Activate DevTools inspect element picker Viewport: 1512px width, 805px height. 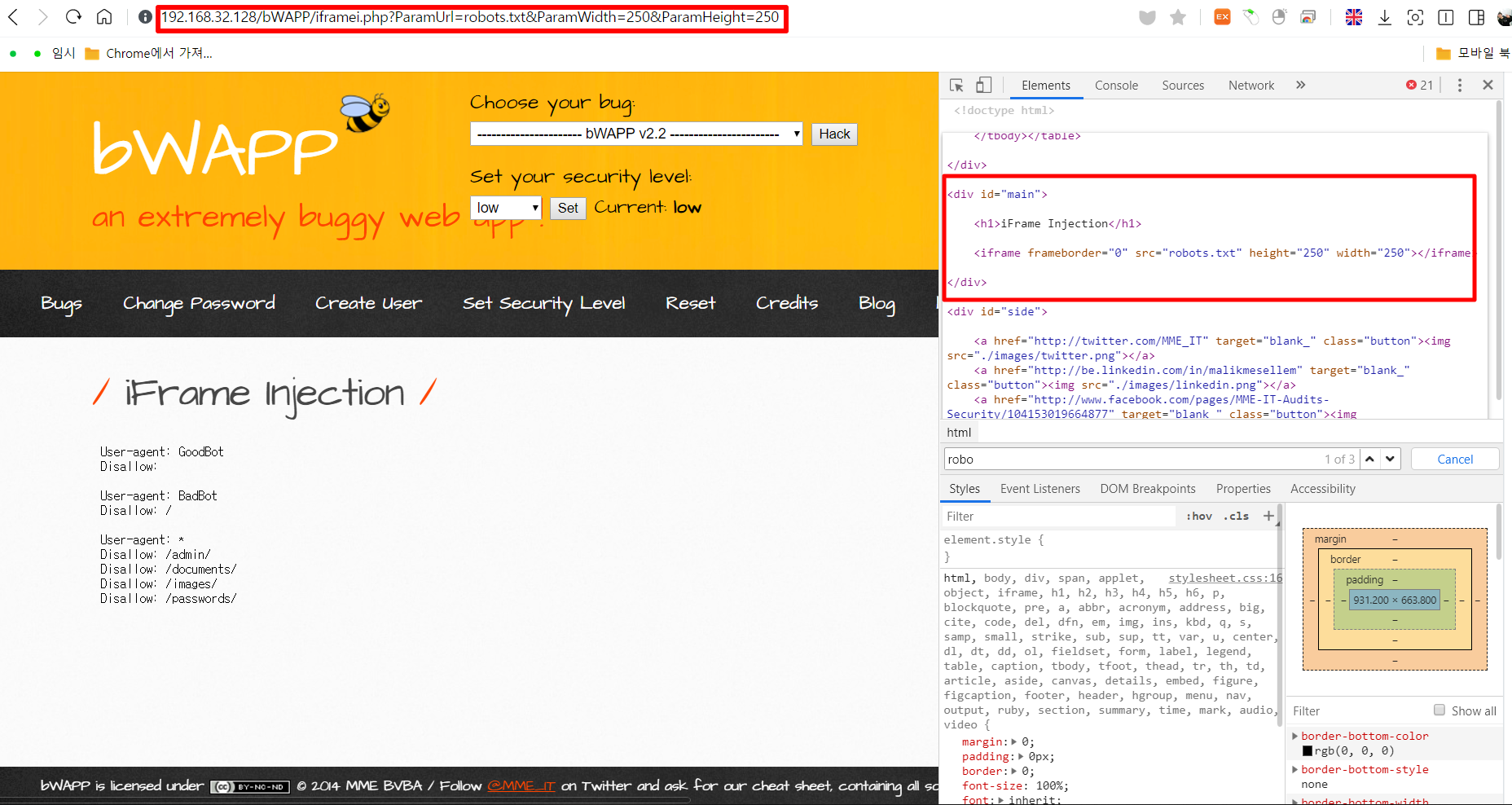(x=956, y=85)
